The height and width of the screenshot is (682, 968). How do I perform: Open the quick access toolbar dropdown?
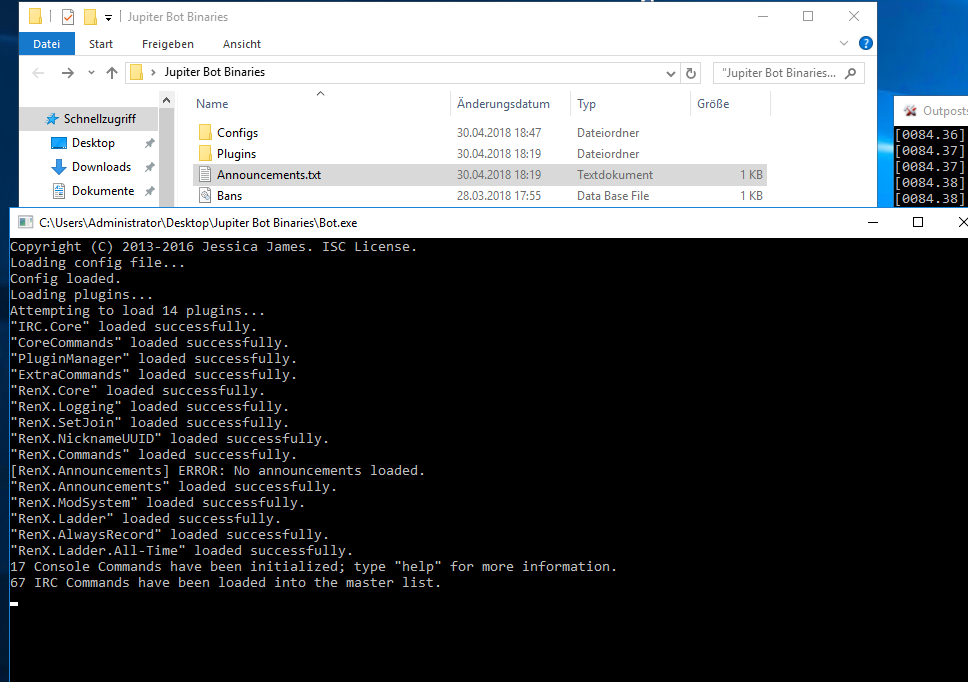click(108, 17)
